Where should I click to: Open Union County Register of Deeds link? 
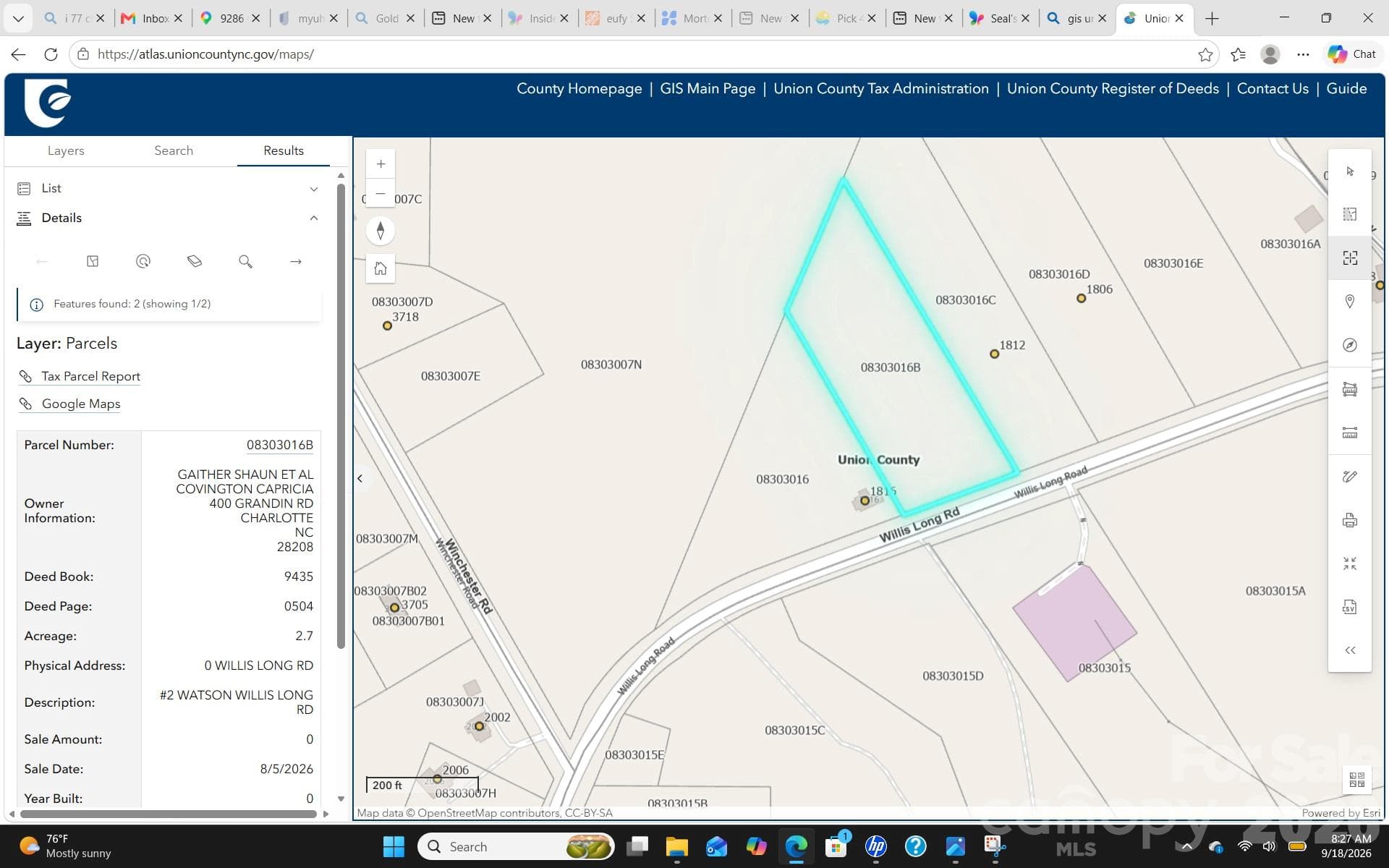click(1113, 88)
